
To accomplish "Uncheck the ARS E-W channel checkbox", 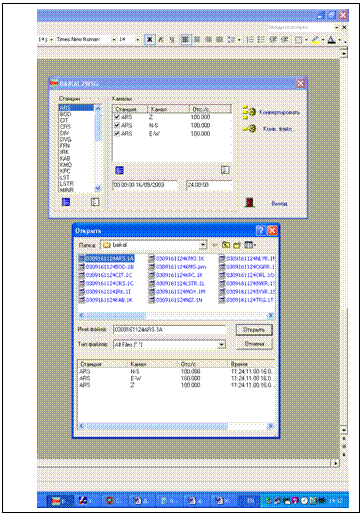I will [x=117, y=133].
